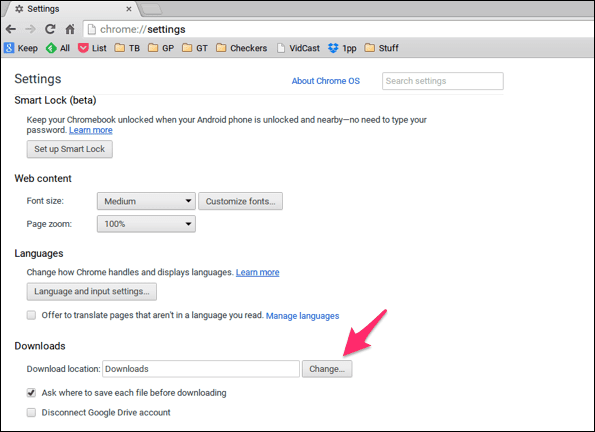Go to the home page icon
Screen dimensions: 595x432
click(70, 29)
